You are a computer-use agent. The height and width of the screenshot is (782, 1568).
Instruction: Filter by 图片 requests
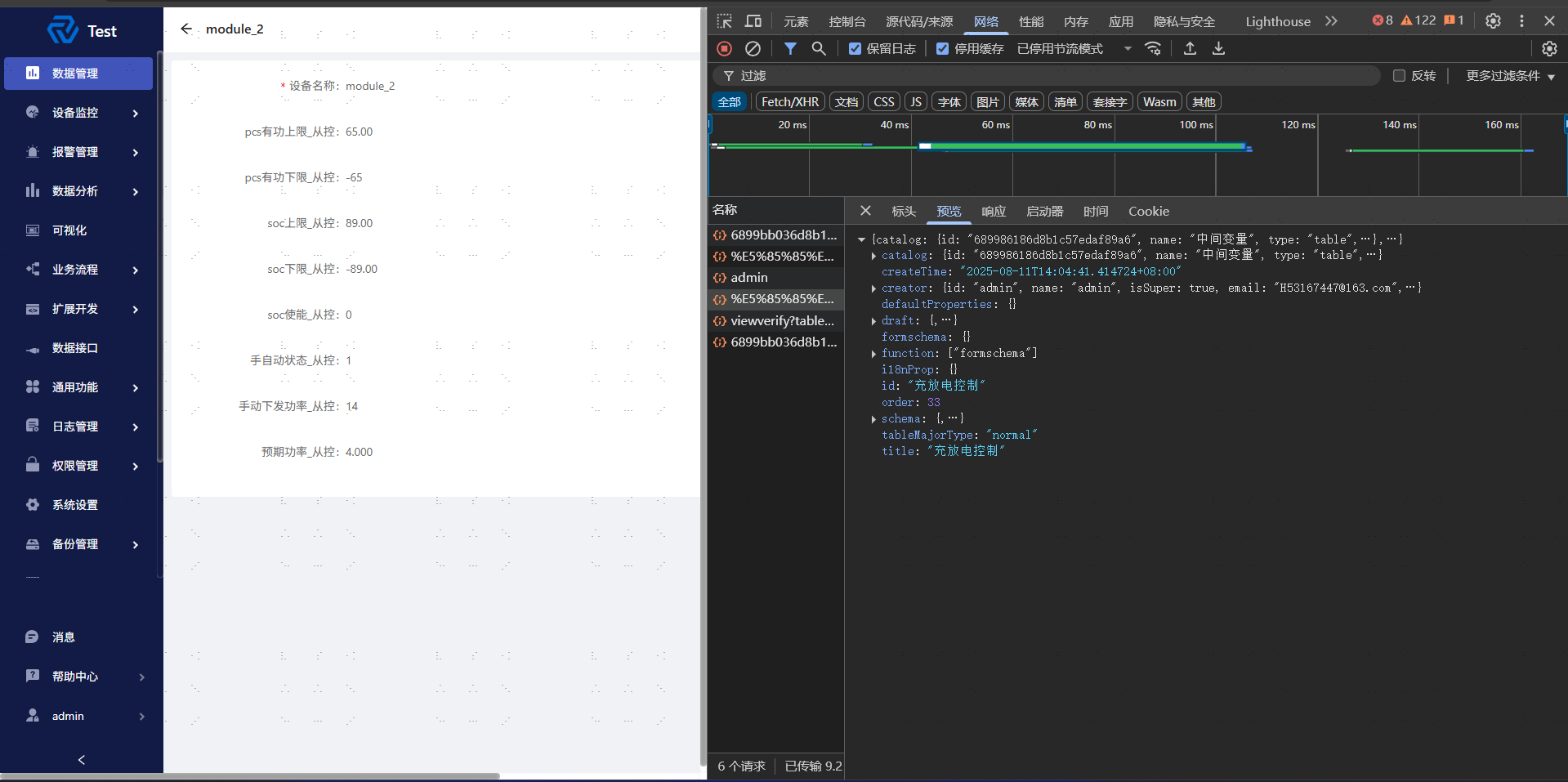coord(988,102)
